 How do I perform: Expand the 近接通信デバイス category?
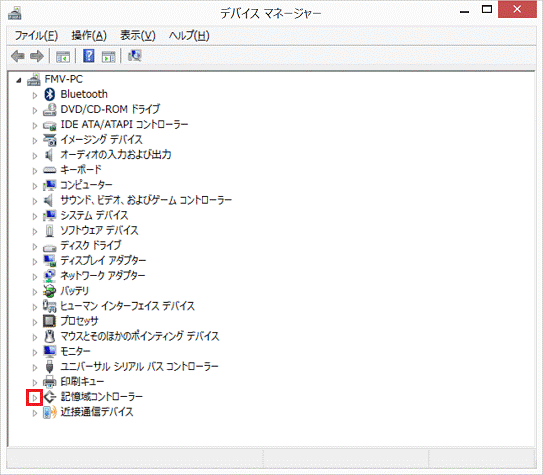pyautogui.click(x=35, y=413)
